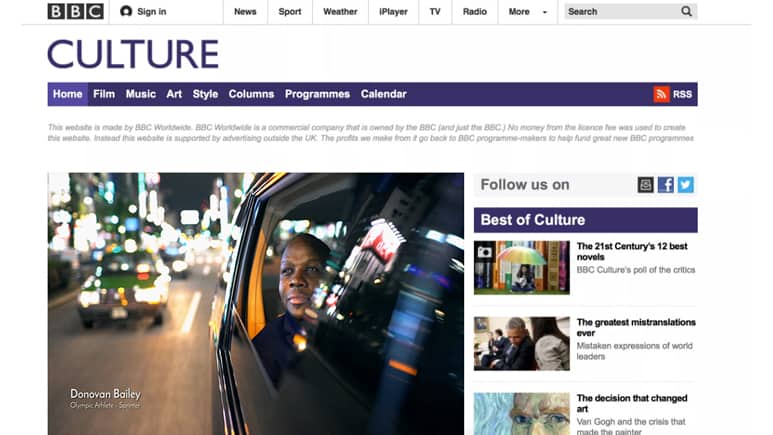This screenshot has height=435, width=773.
Task: Open Radio in the top bar
Action: pos(475,11)
